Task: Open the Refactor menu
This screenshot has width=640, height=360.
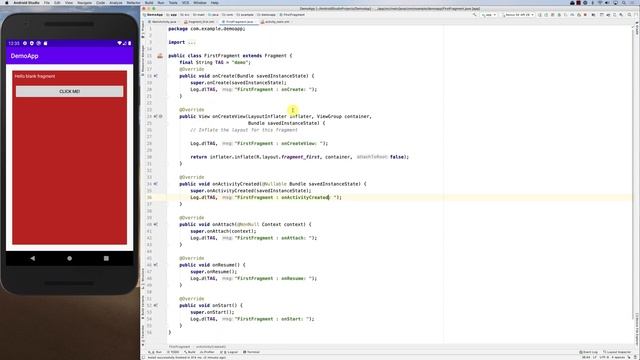Action: (x=133, y=2)
